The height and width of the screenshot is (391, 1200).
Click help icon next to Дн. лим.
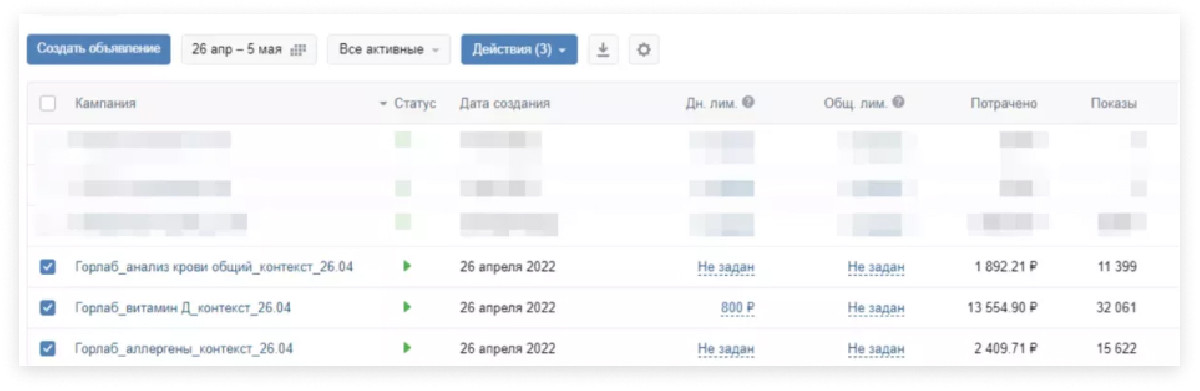coord(748,103)
